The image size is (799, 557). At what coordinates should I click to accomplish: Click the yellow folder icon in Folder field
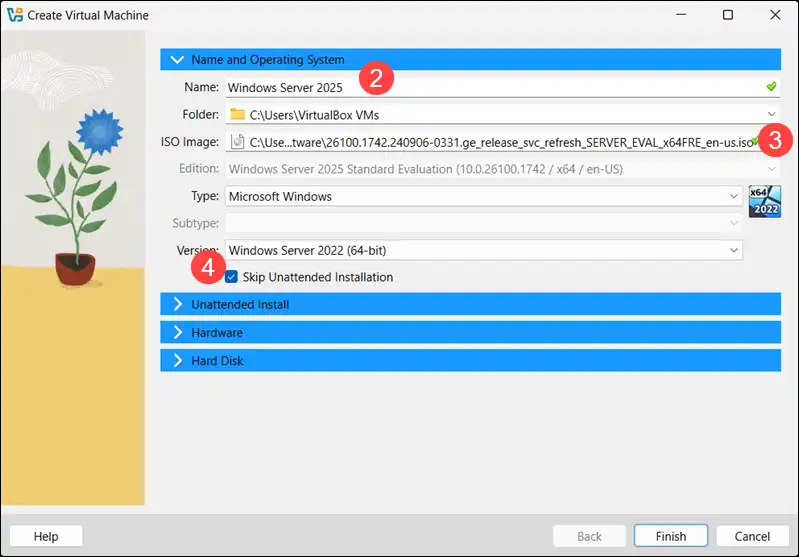click(x=237, y=114)
